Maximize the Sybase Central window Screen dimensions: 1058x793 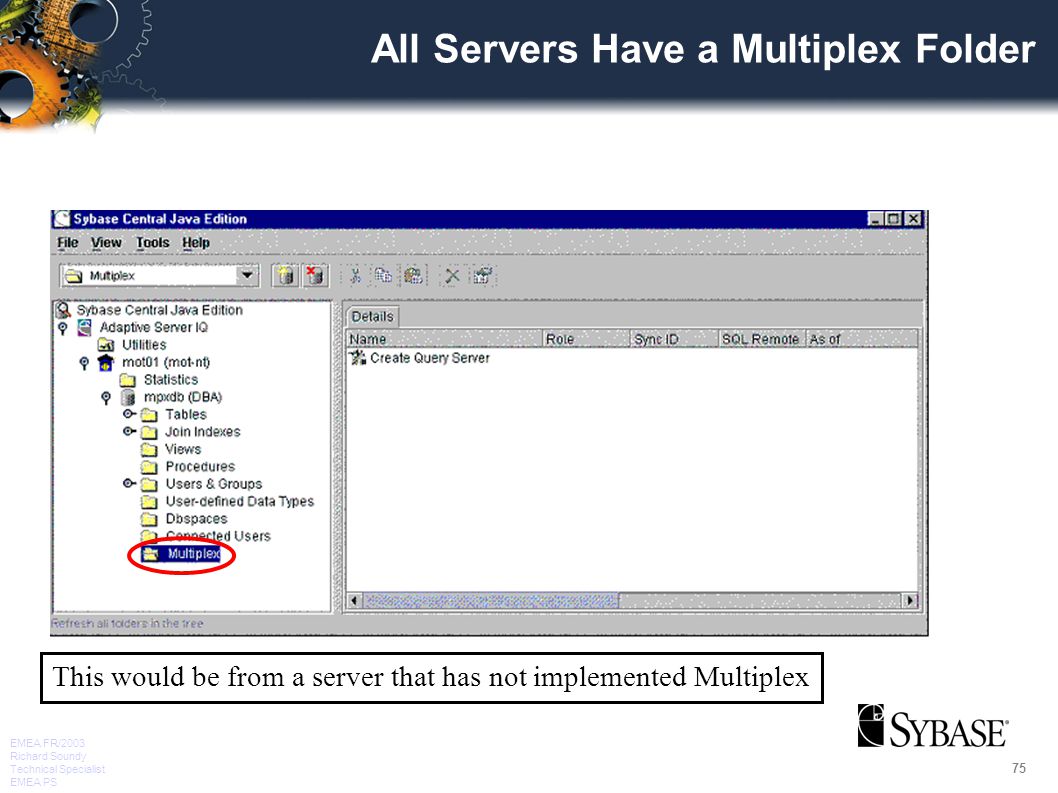click(x=893, y=219)
